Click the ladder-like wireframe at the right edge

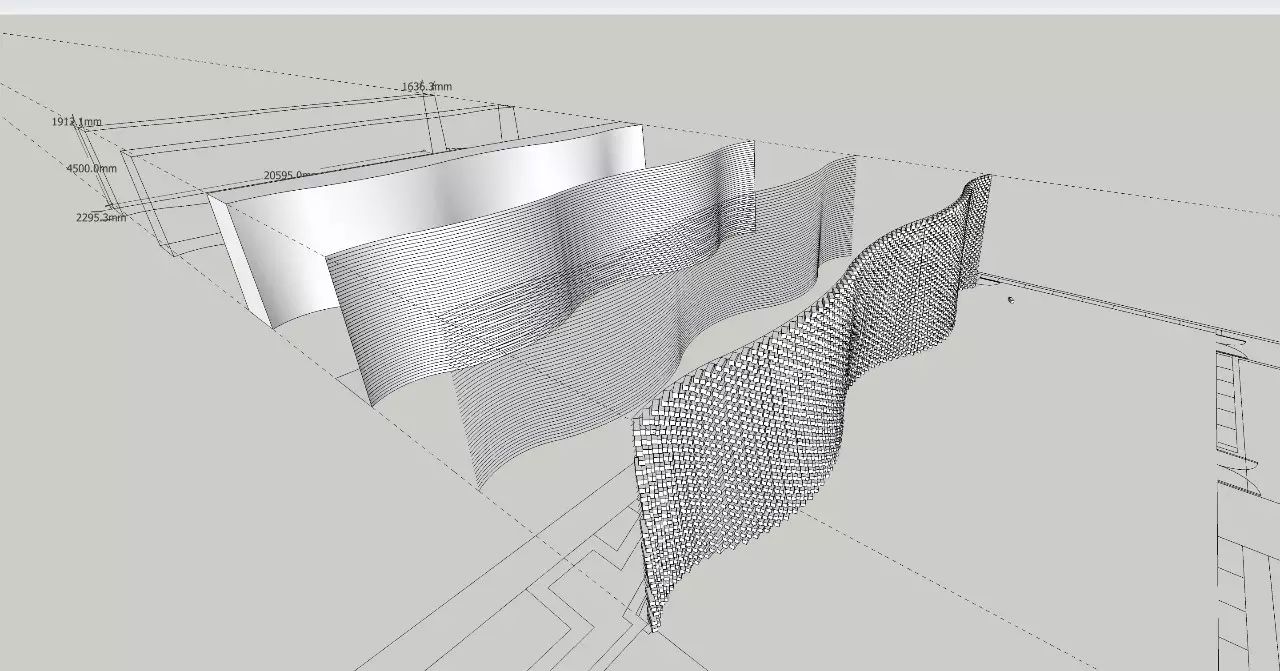coord(1228,400)
